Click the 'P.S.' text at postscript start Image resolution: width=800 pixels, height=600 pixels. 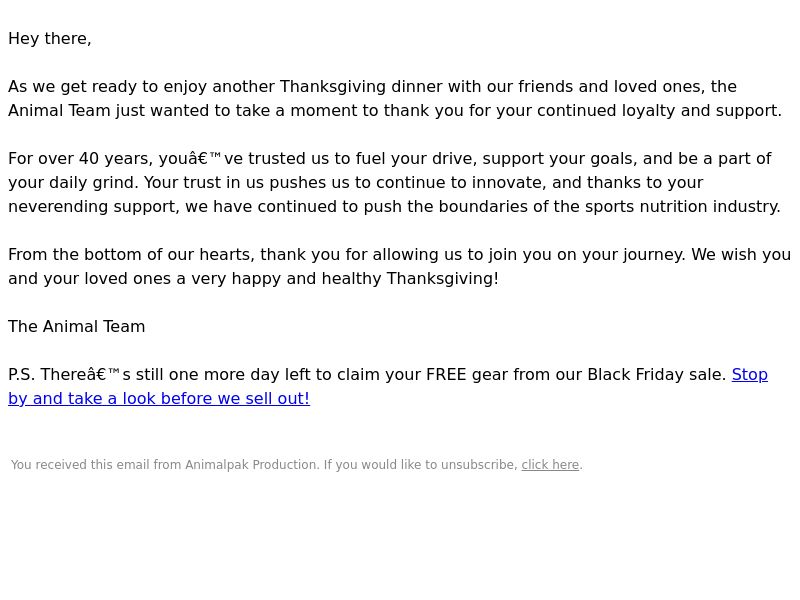[x=21, y=374]
